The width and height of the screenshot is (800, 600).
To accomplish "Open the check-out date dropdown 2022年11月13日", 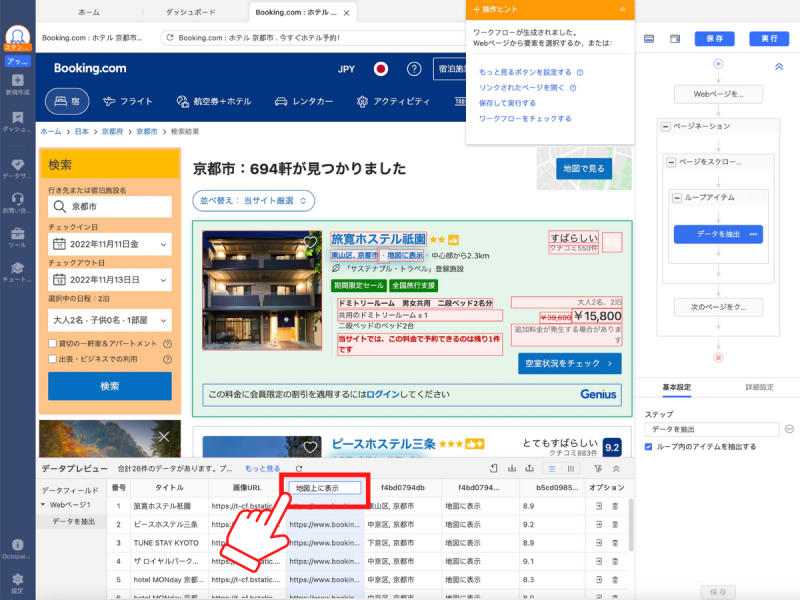I will tap(110, 280).
